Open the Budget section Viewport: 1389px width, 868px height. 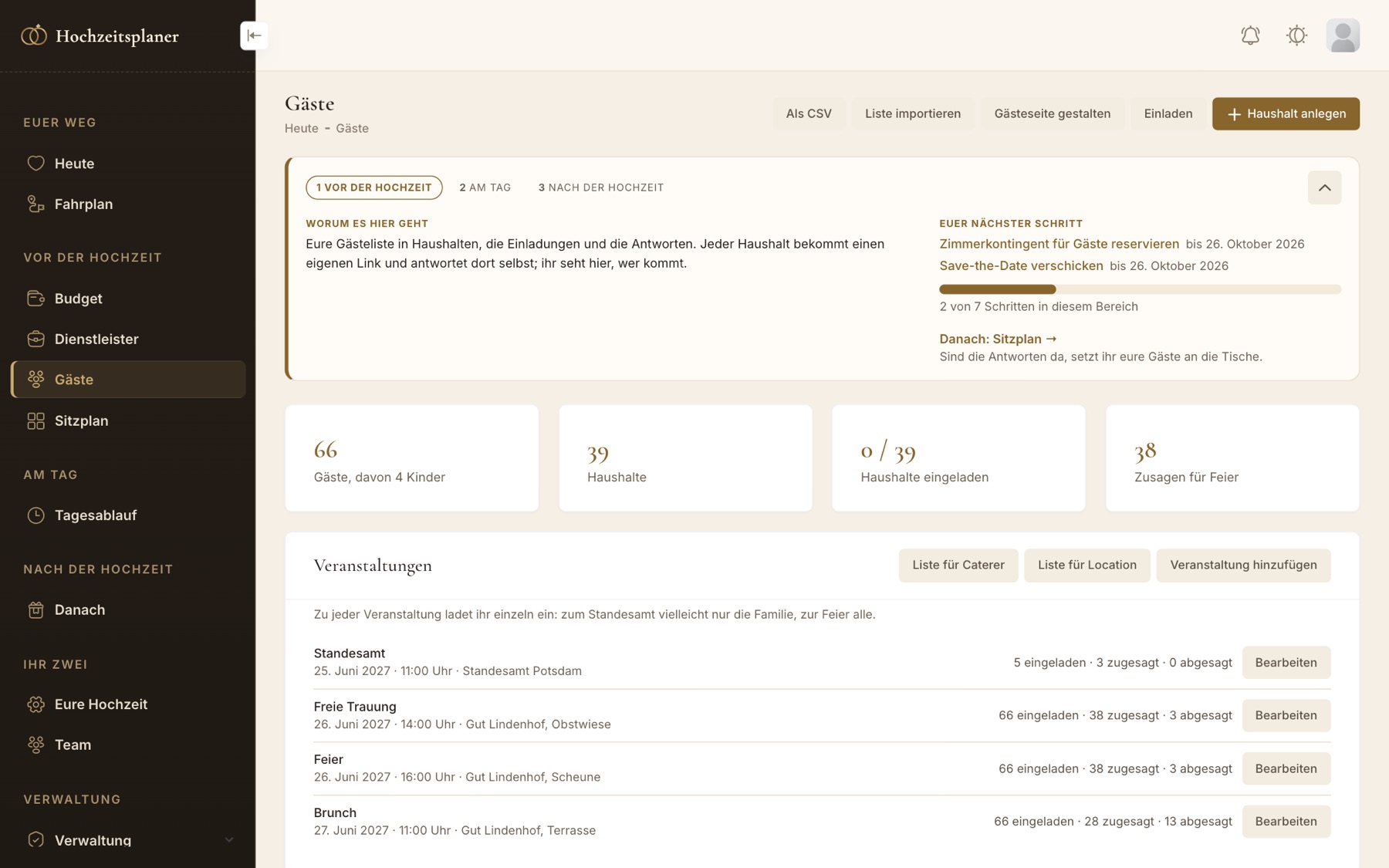[128, 299]
